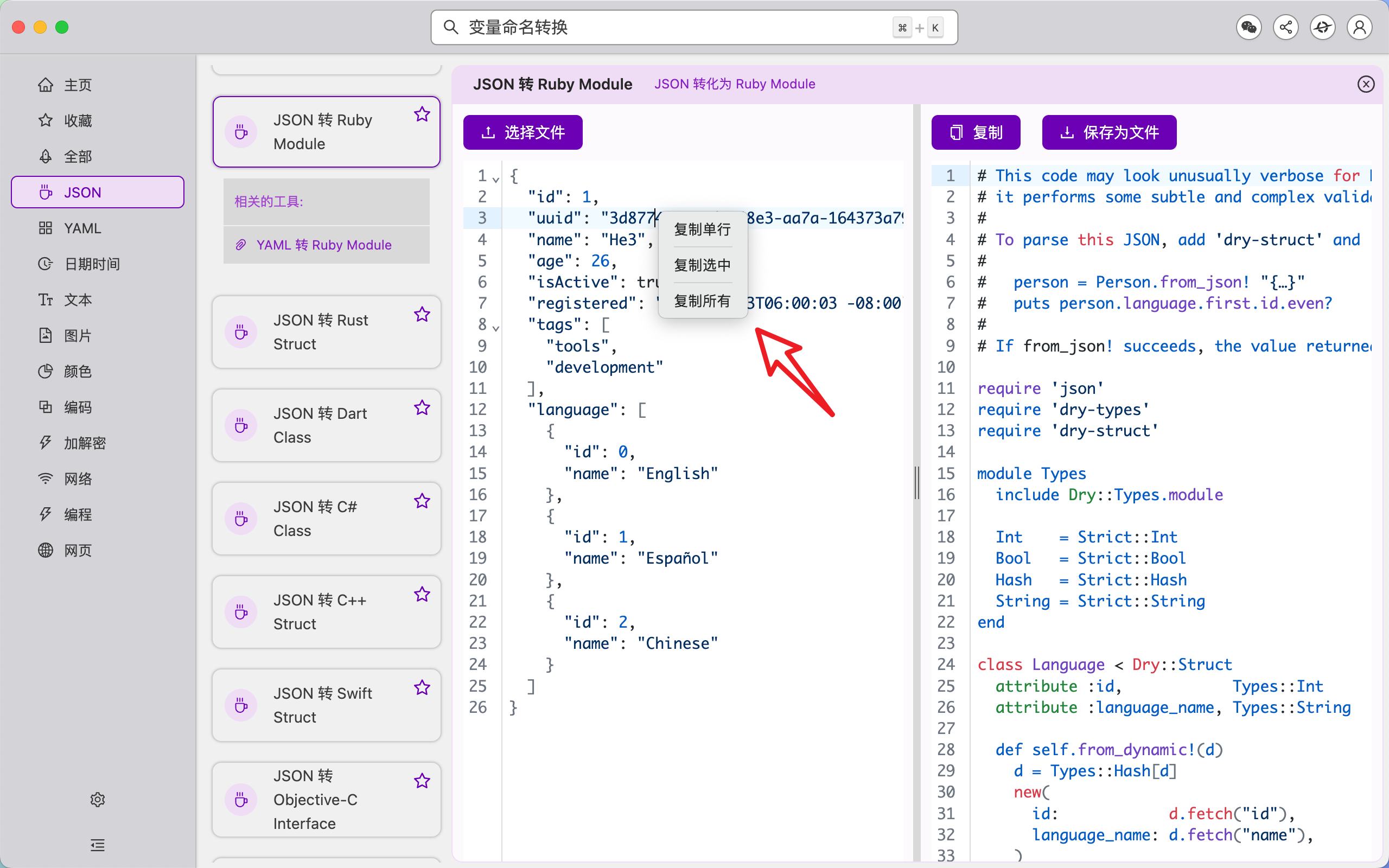Open the user account icon
This screenshot has height=868, width=1389.
[x=1359, y=27]
